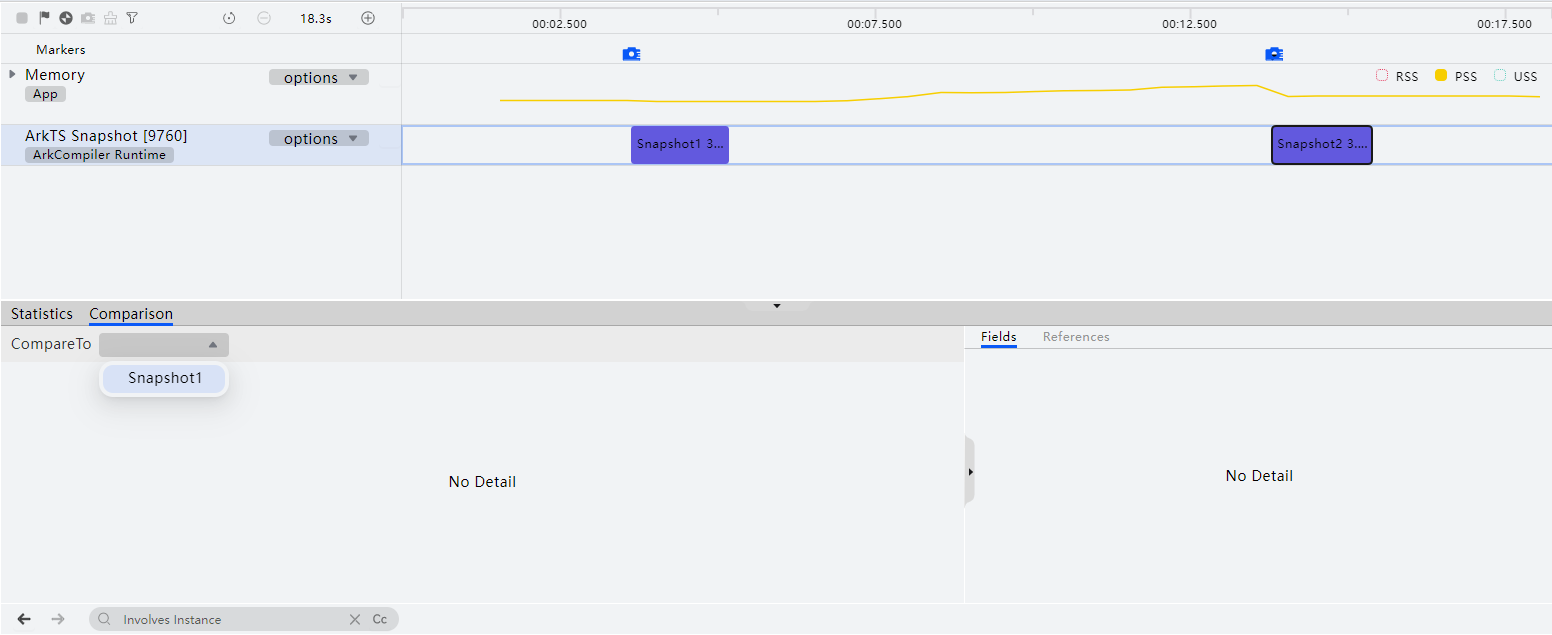Click the magnifier icon in the search box
This screenshot has height=635, width=1552.
coord(105,620)
